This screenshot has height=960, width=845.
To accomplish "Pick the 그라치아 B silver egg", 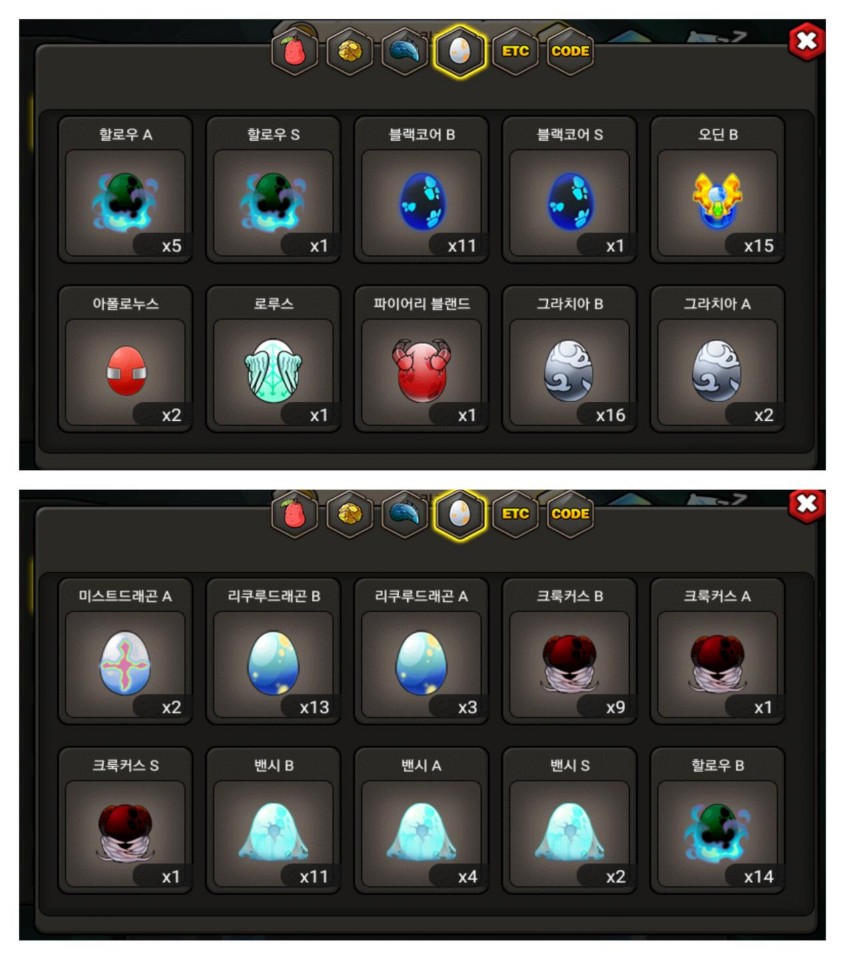I will [x=569, y=359].
